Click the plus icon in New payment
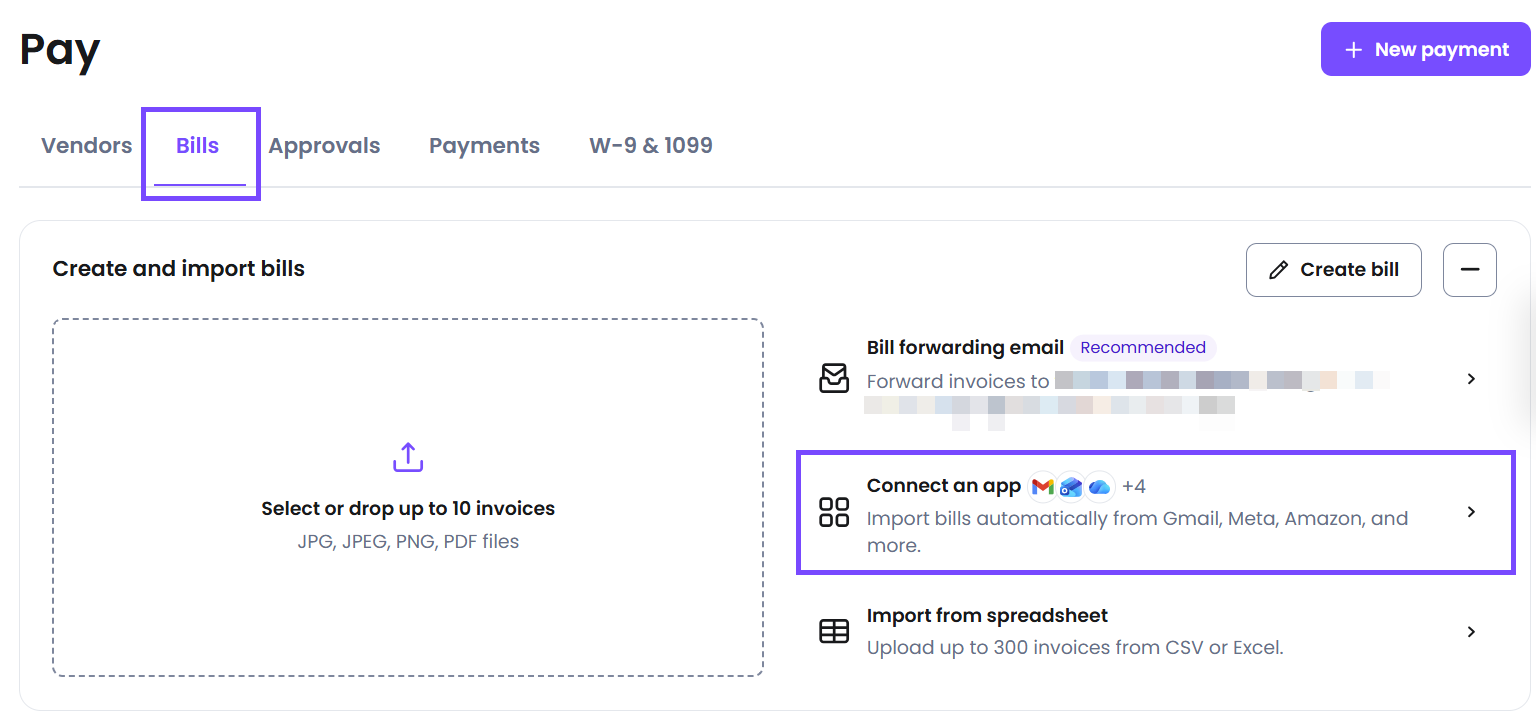Screen dimensions: 1536x728 click(1353, 50)
